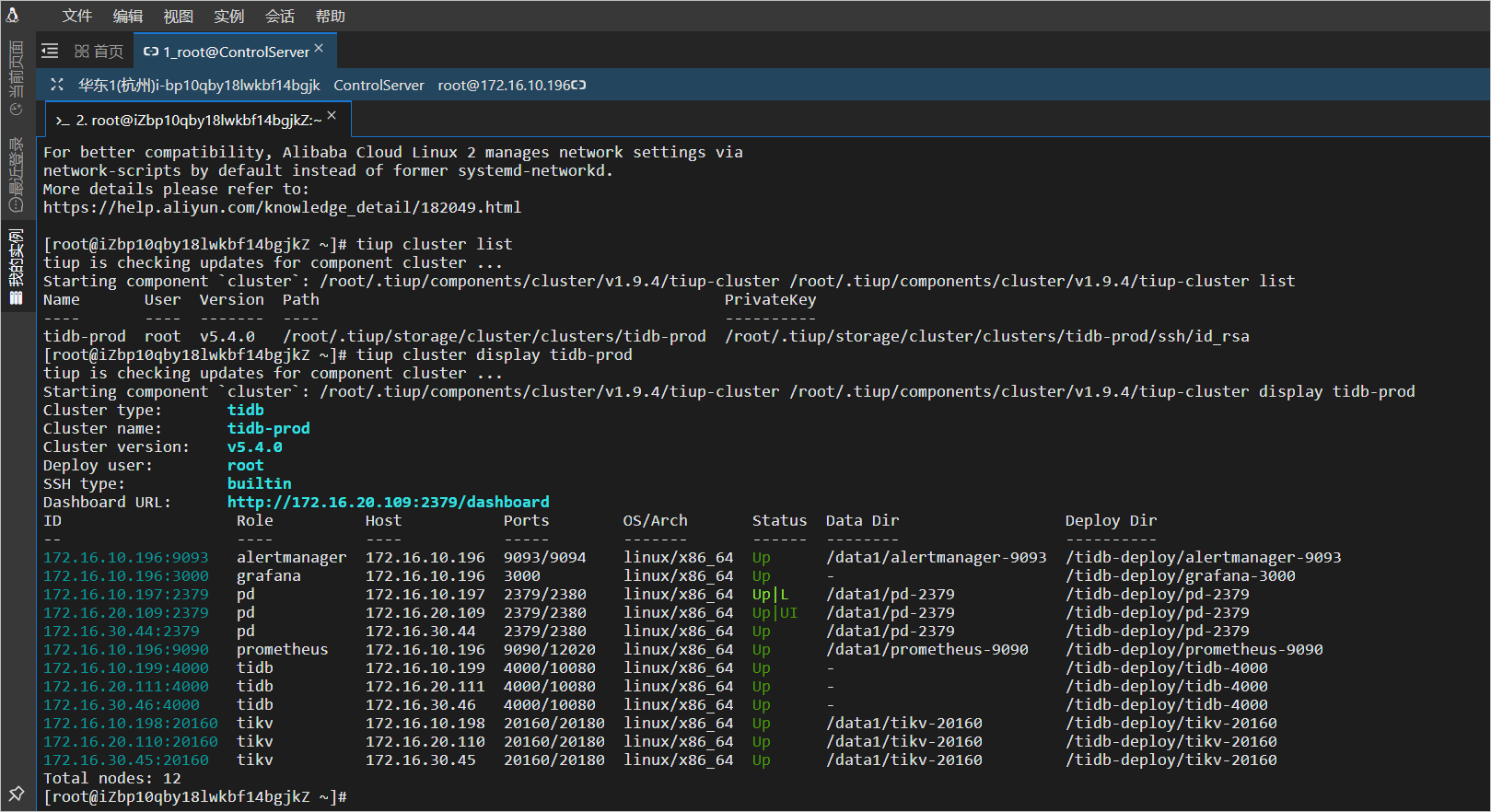Viewport: 1491px width, 812px height.
Task: Open the Dashboard URL http://172.16.20.109:2379/dashboard
Action: (388, 502)
